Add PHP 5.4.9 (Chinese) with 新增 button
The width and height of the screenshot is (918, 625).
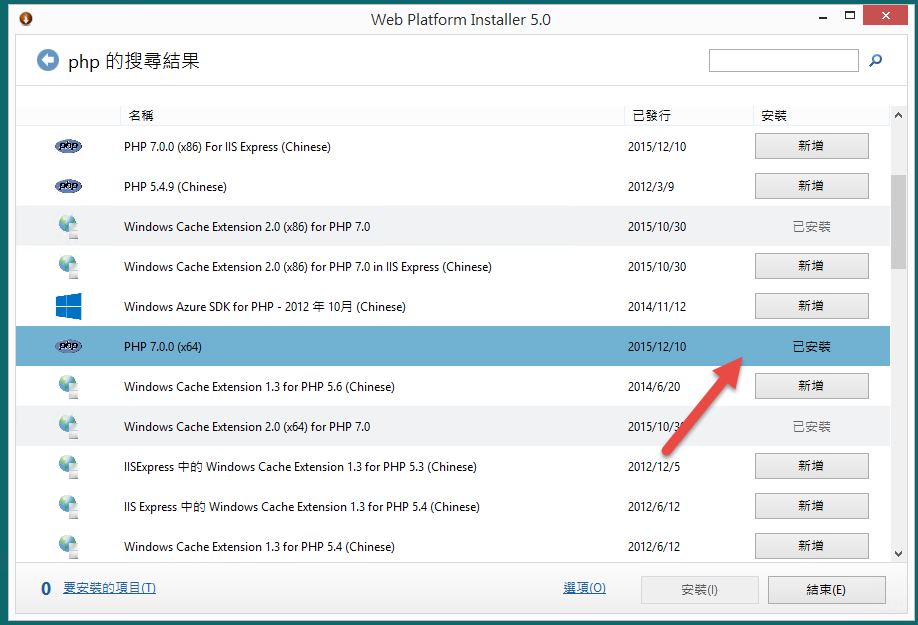(811, 186)
